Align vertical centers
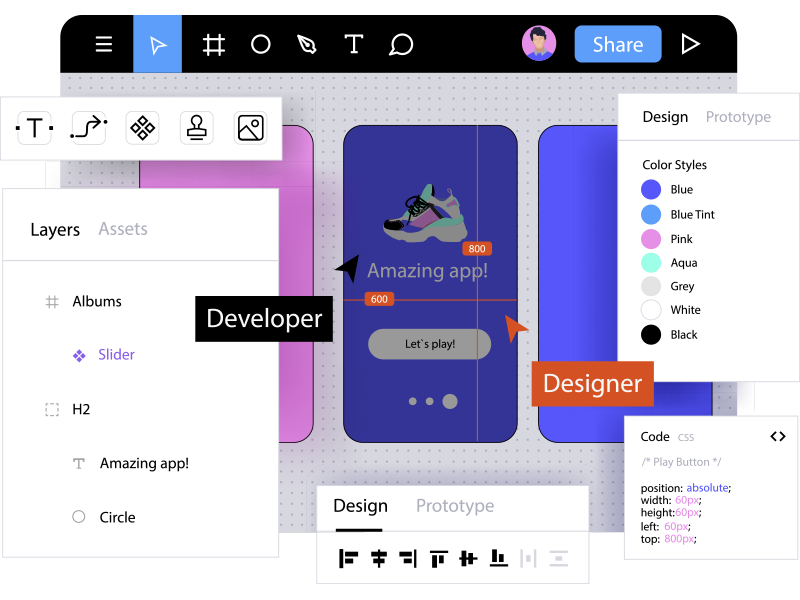800x600 pixels. pyautogui.click(x=468, y=559)
